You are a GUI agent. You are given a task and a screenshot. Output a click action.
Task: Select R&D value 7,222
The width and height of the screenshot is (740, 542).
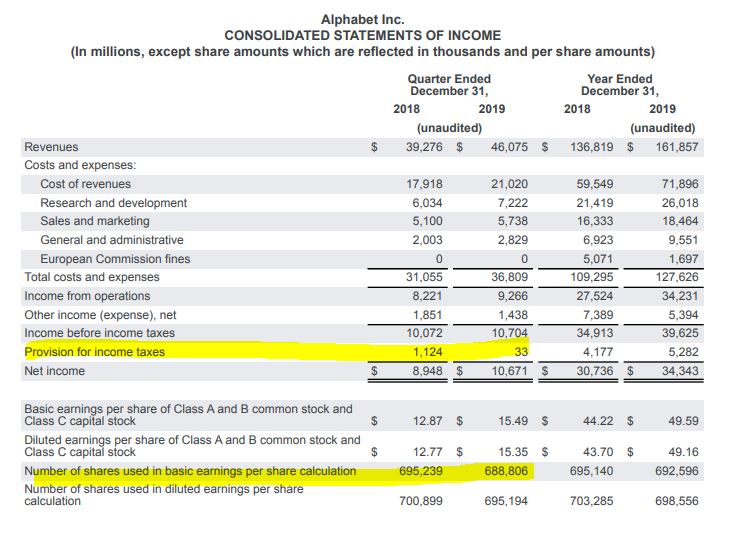pos(513,203)
